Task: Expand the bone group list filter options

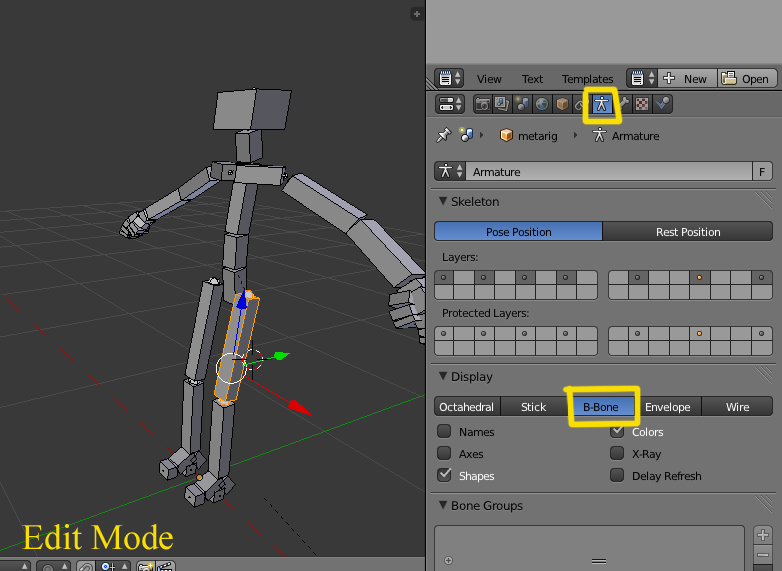Action: click(x=448, y=561)
